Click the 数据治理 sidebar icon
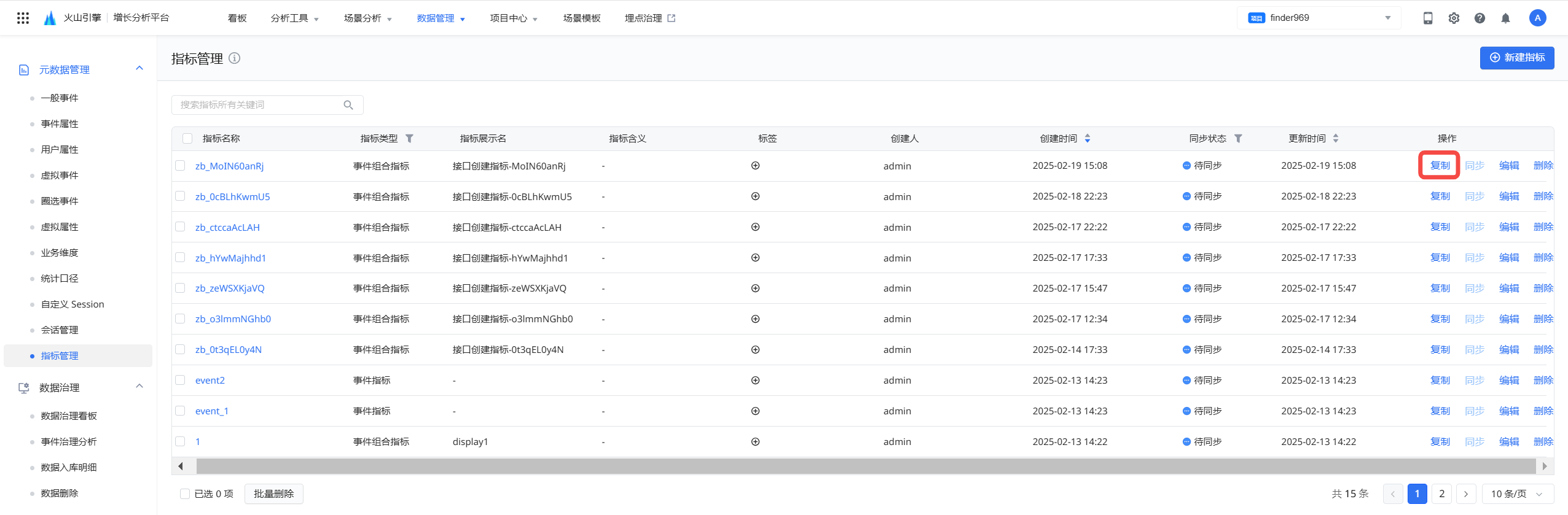This screenshot has width=1568, height=515. (x=24, y=388)
